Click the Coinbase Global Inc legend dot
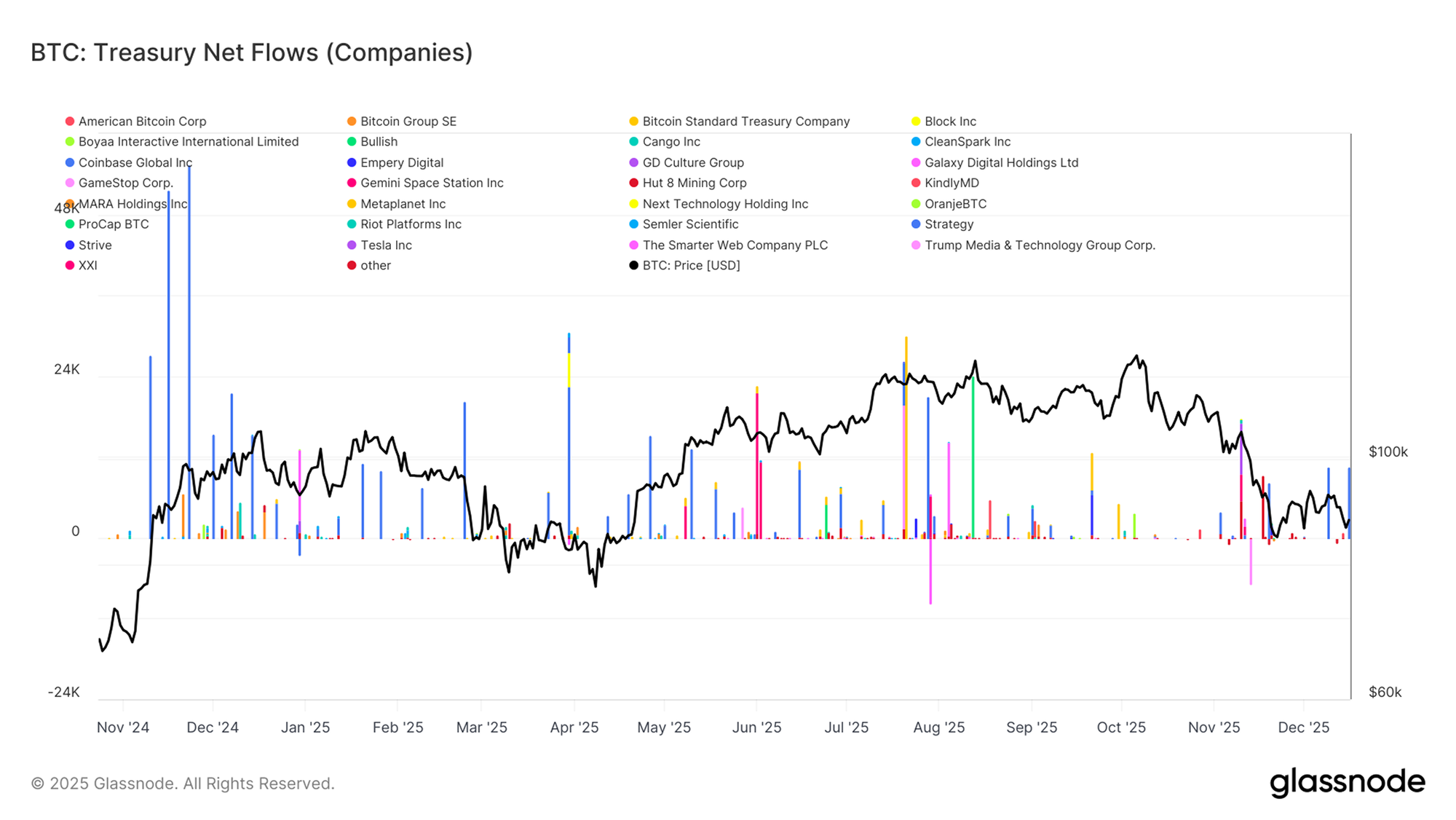Screen dimensions: 1456x820 70,163
